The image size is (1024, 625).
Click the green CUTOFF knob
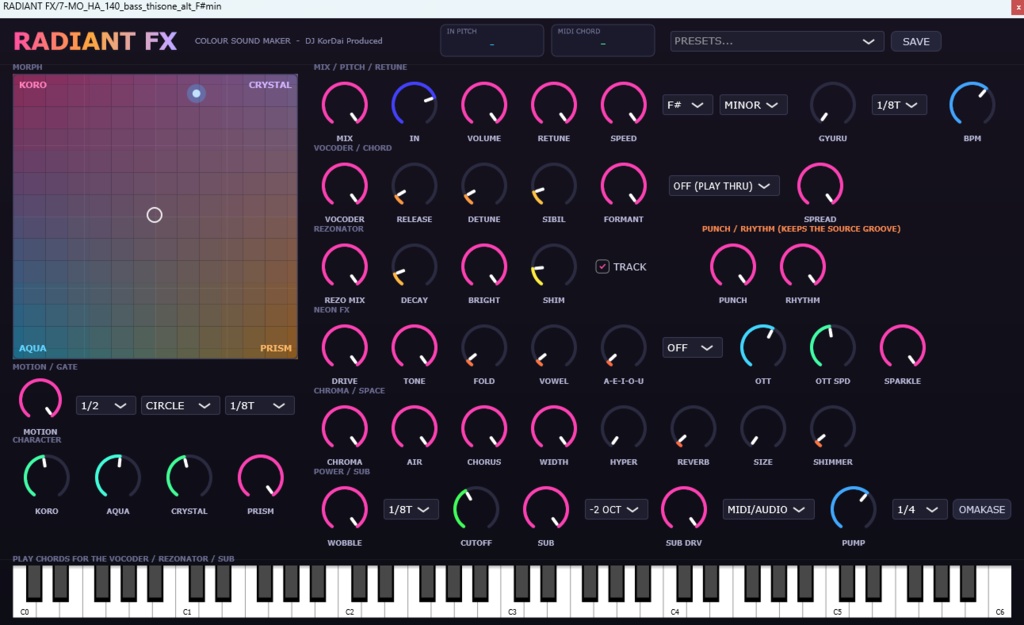point(476,509)
